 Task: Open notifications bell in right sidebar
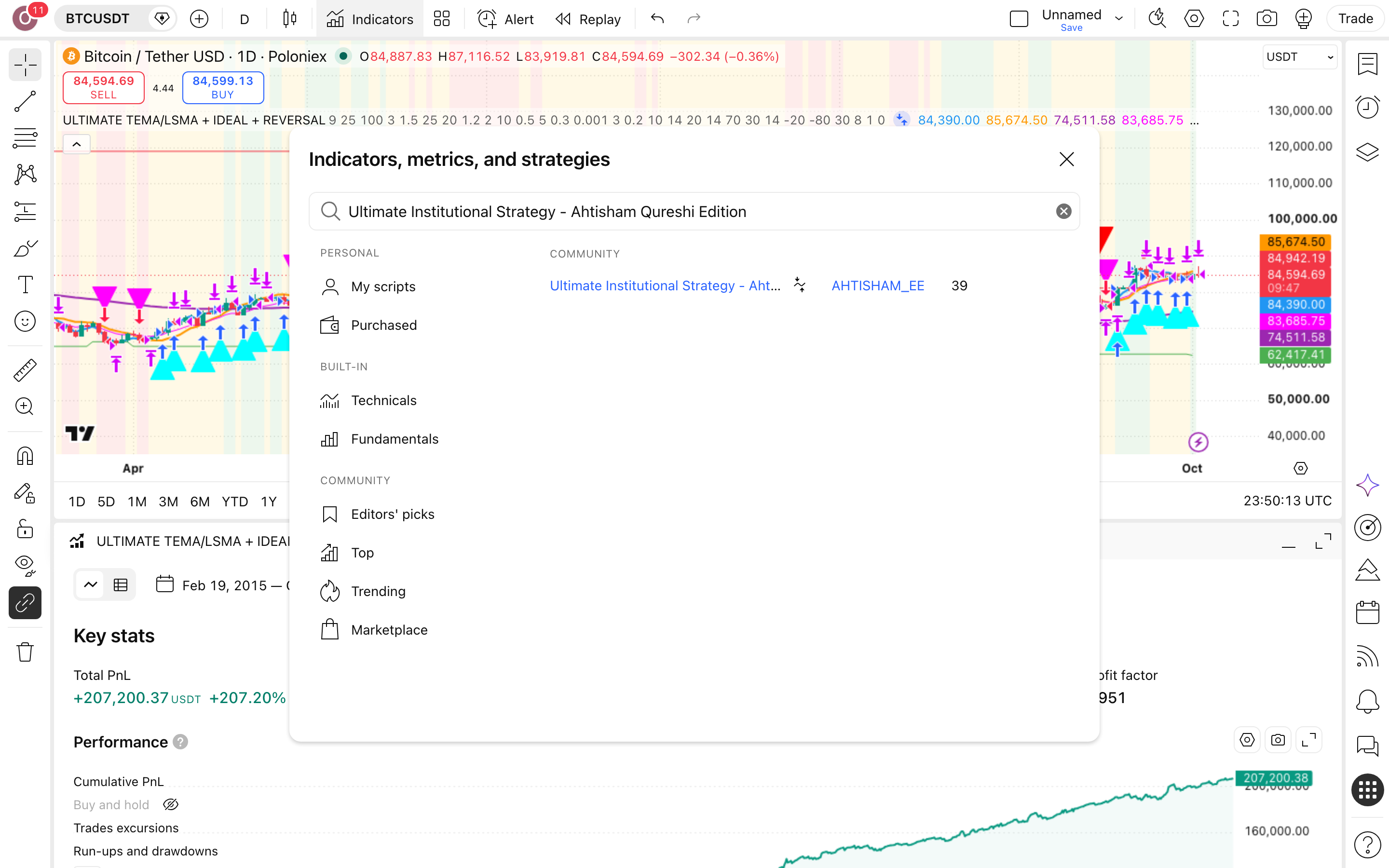[1367, 701]
